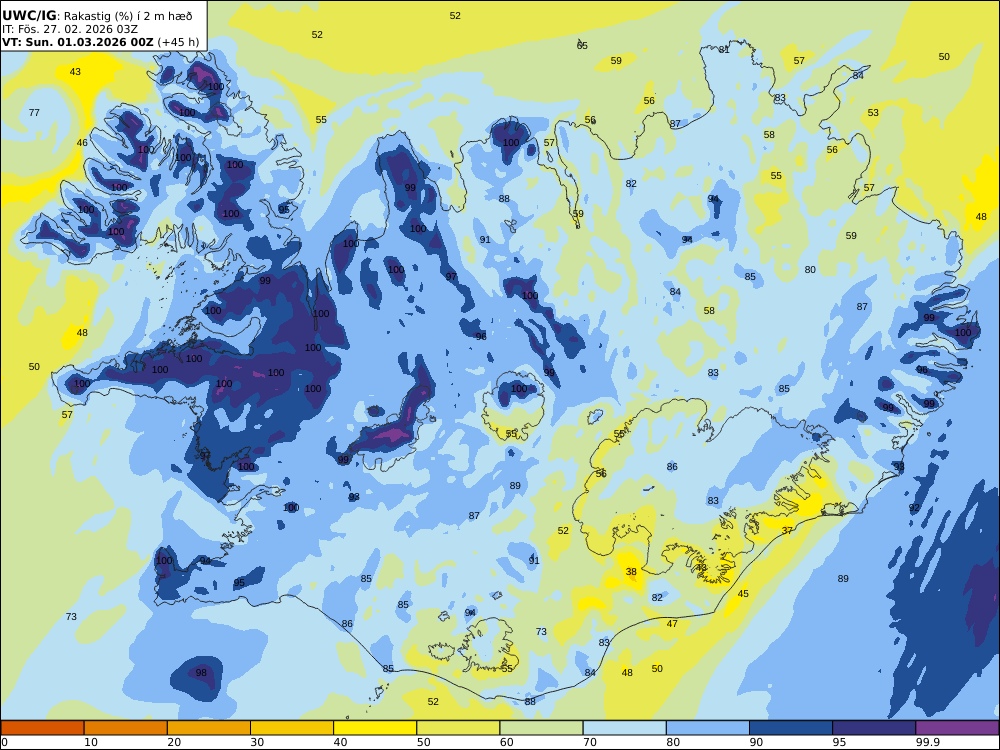Click the title line 'UWC/IG: Rakastig (%) í 2 m hæð'
The image size is (1000, 750).
pyautogui.click(x=97, y=16)
